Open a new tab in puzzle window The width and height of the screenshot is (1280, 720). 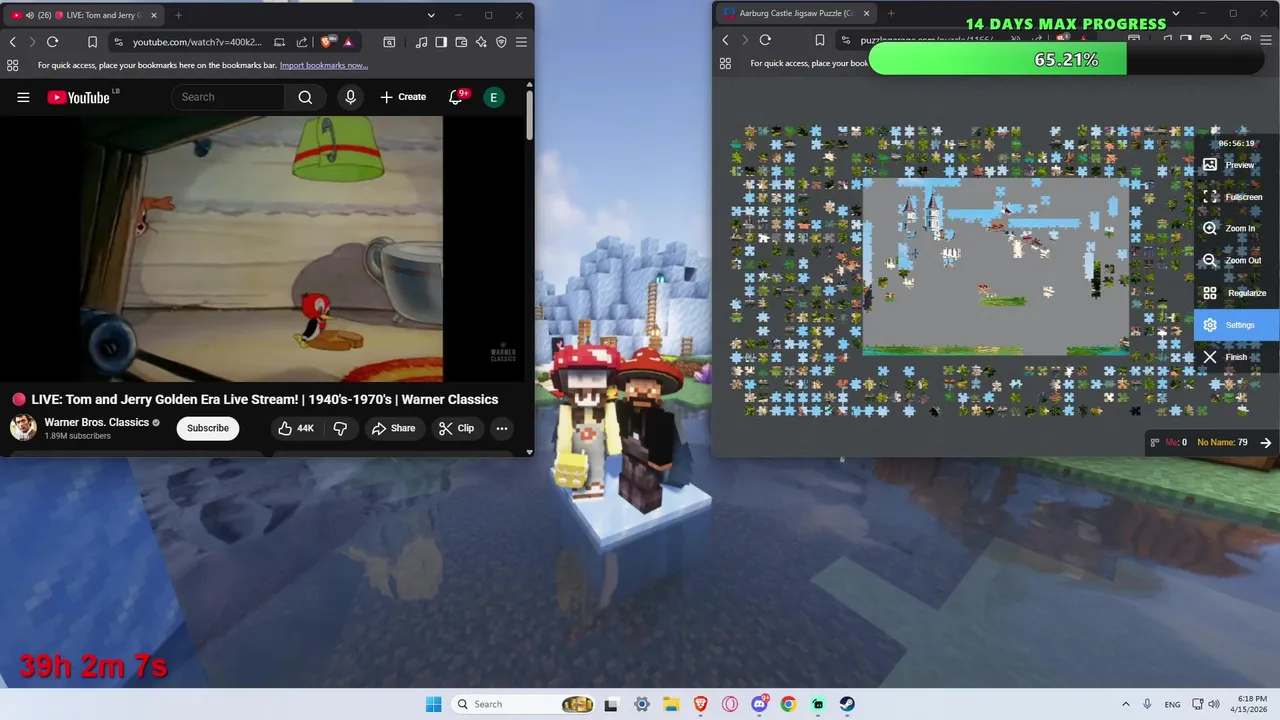coord(891,13)
